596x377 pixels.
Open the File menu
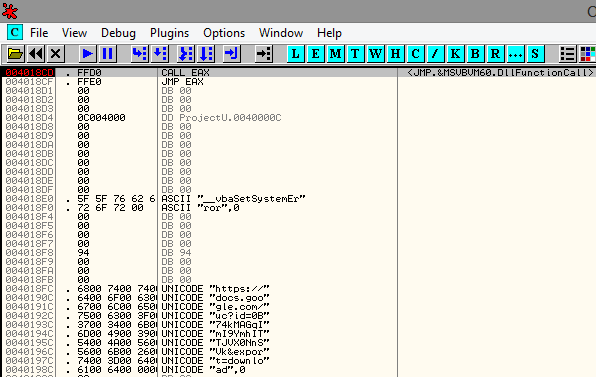tap(39, 33)
